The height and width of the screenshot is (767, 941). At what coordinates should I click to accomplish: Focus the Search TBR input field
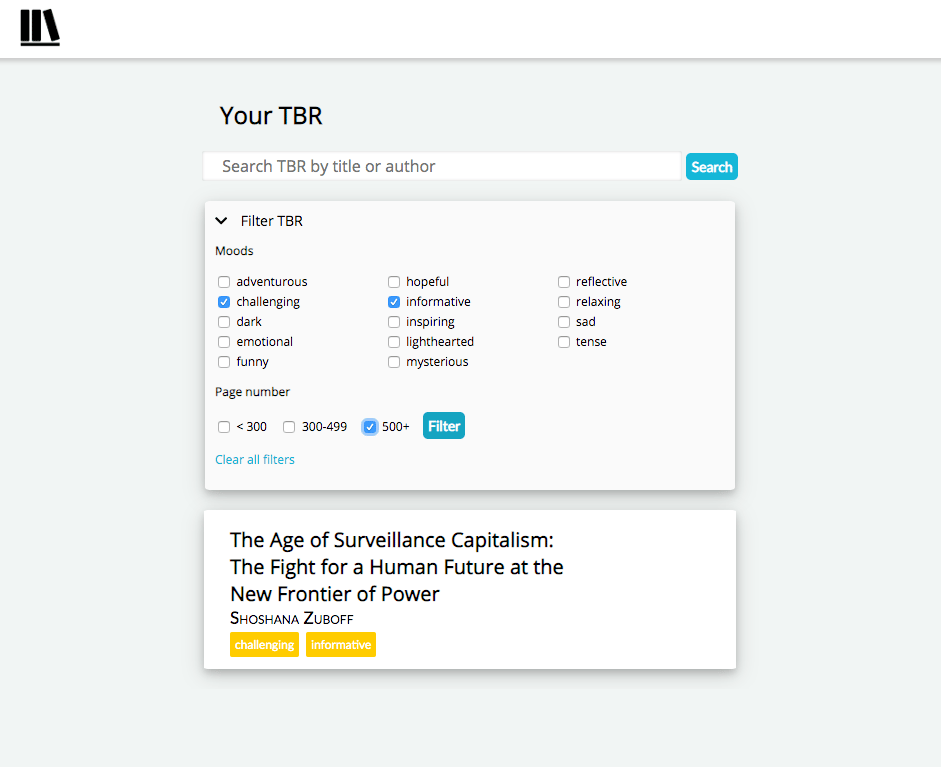442,166
